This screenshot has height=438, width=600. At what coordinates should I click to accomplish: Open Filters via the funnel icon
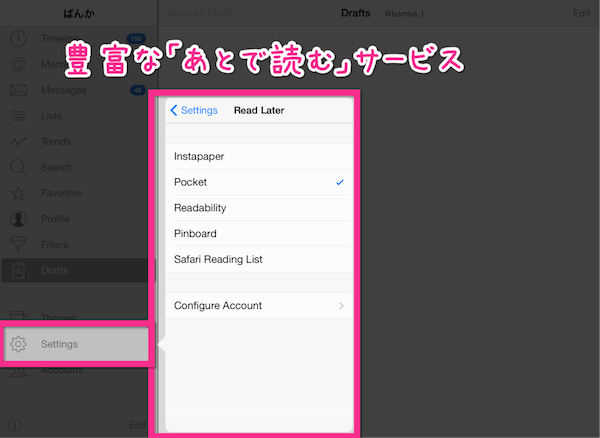[x=18, y=245]
